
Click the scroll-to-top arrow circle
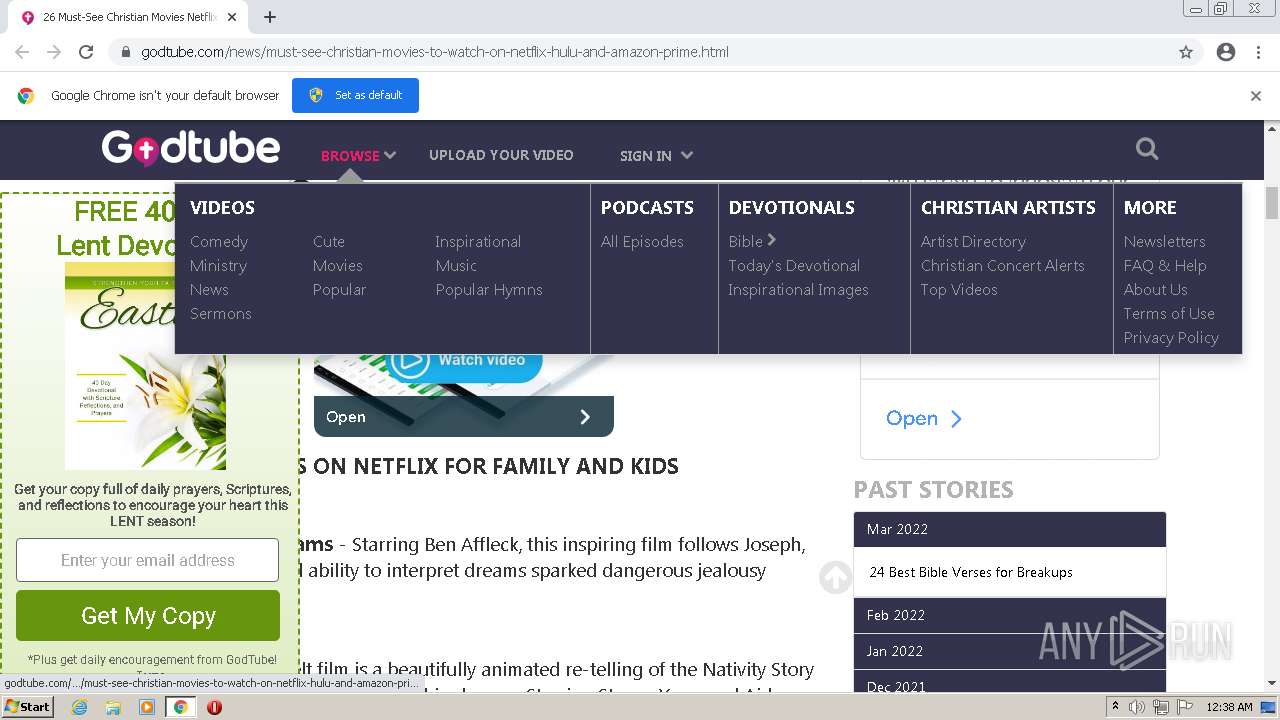pos(836,576)
